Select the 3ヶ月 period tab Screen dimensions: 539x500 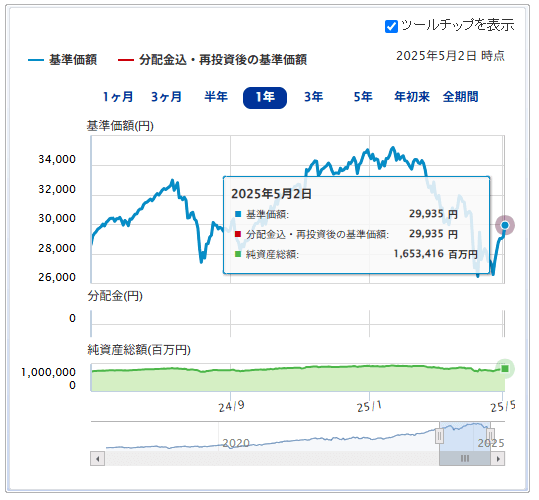click(x=166, y=97)
